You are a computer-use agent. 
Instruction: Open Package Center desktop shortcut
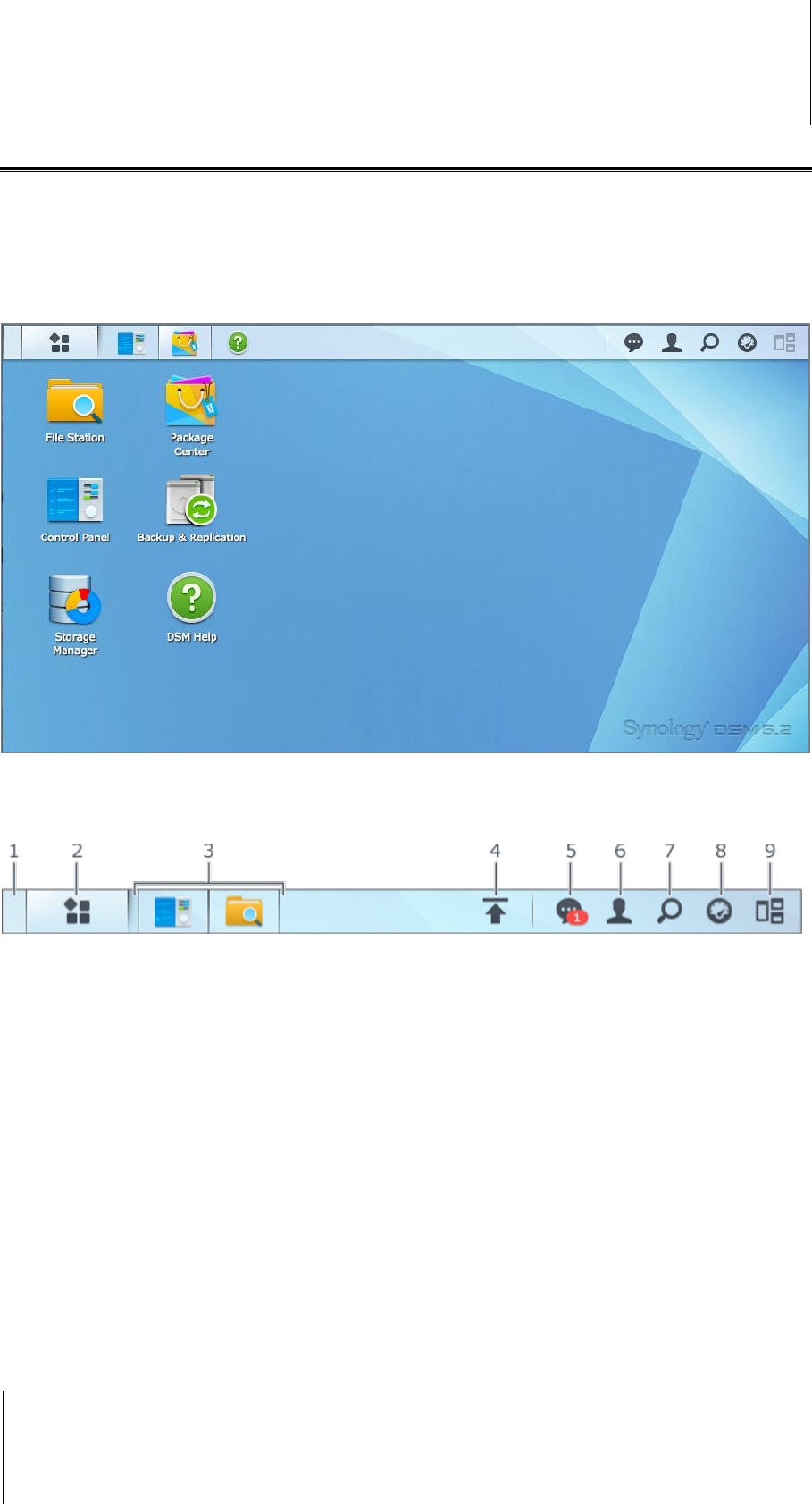click(191, 416)
